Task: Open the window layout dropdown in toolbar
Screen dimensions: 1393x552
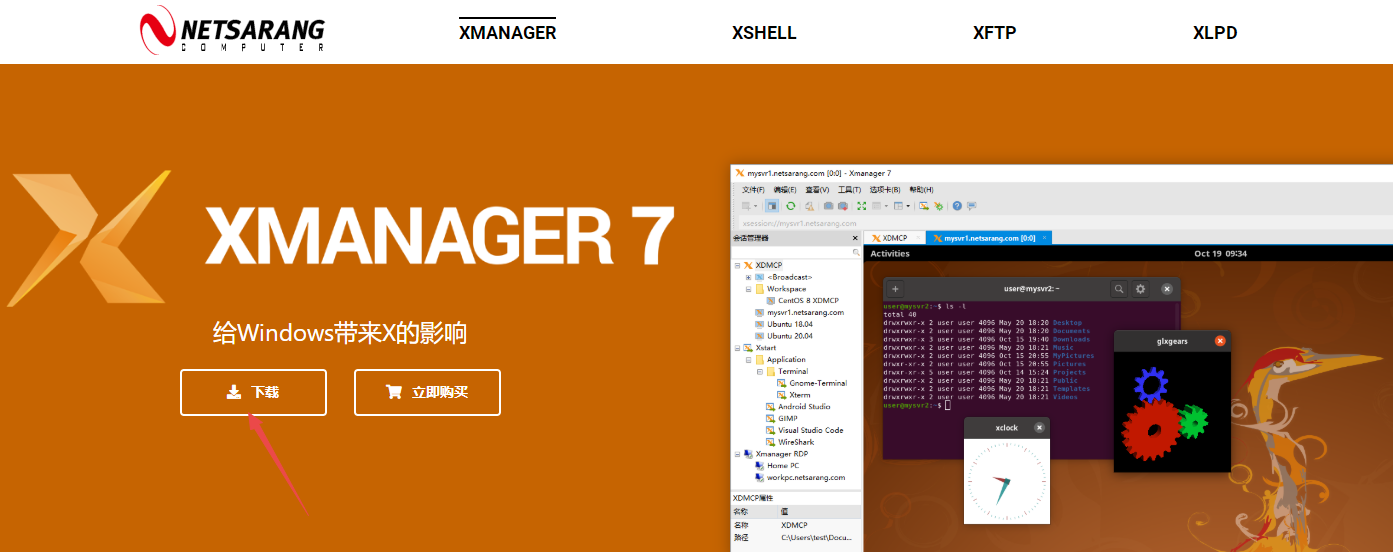Action: (908, 206)
